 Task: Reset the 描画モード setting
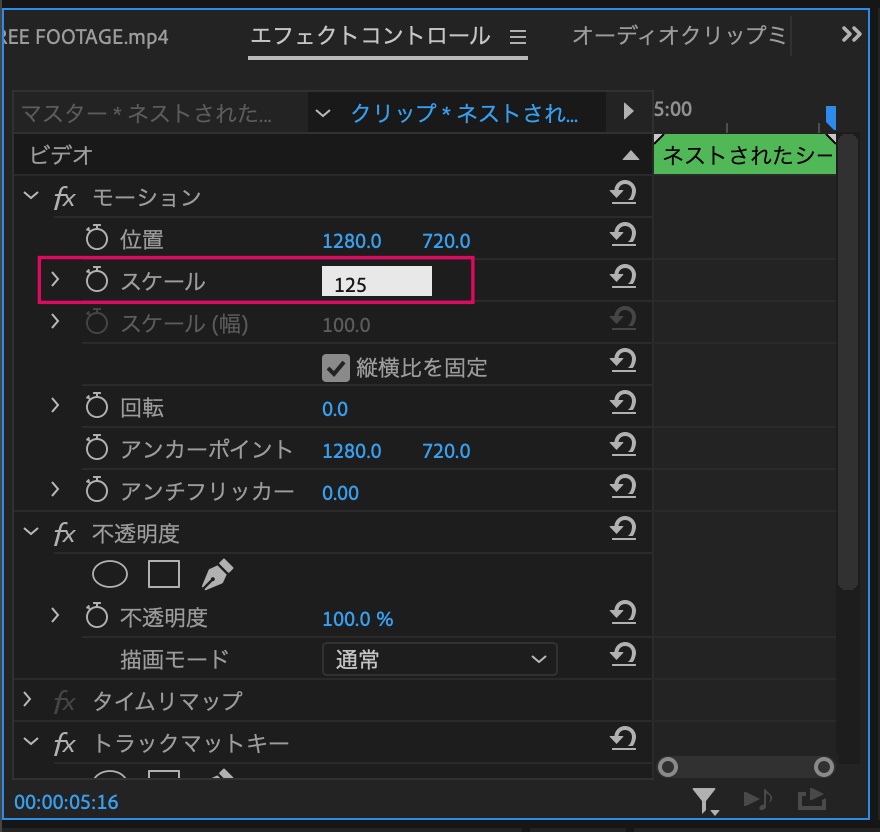click(x=623, y=655)
